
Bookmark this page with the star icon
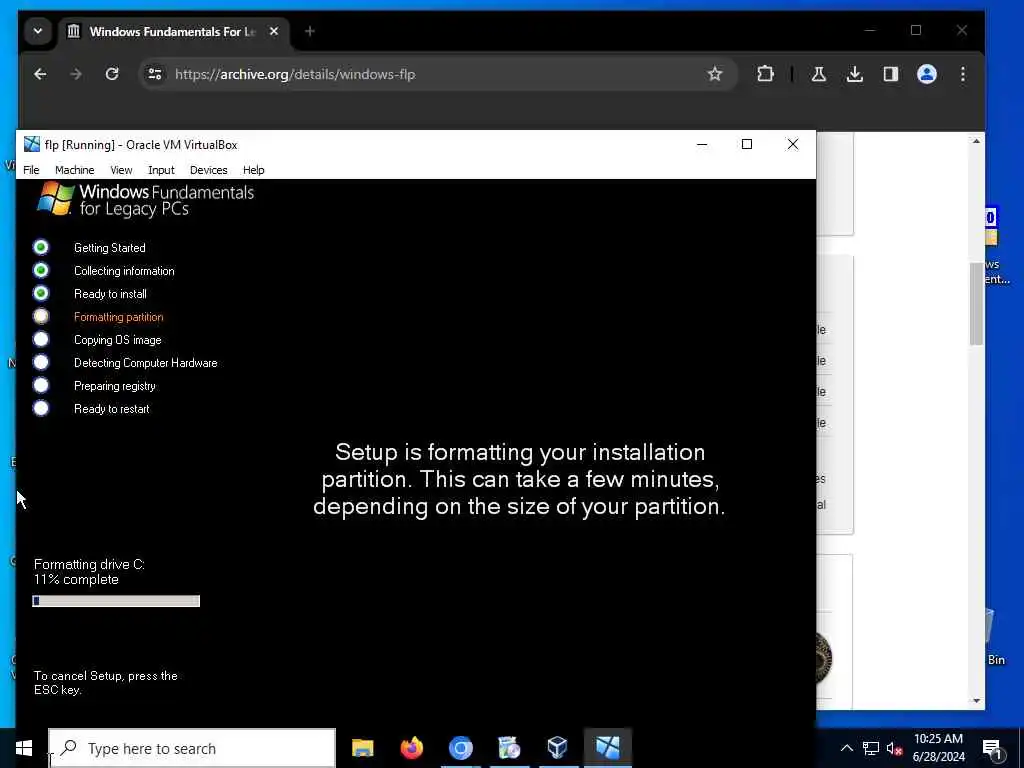715,74
